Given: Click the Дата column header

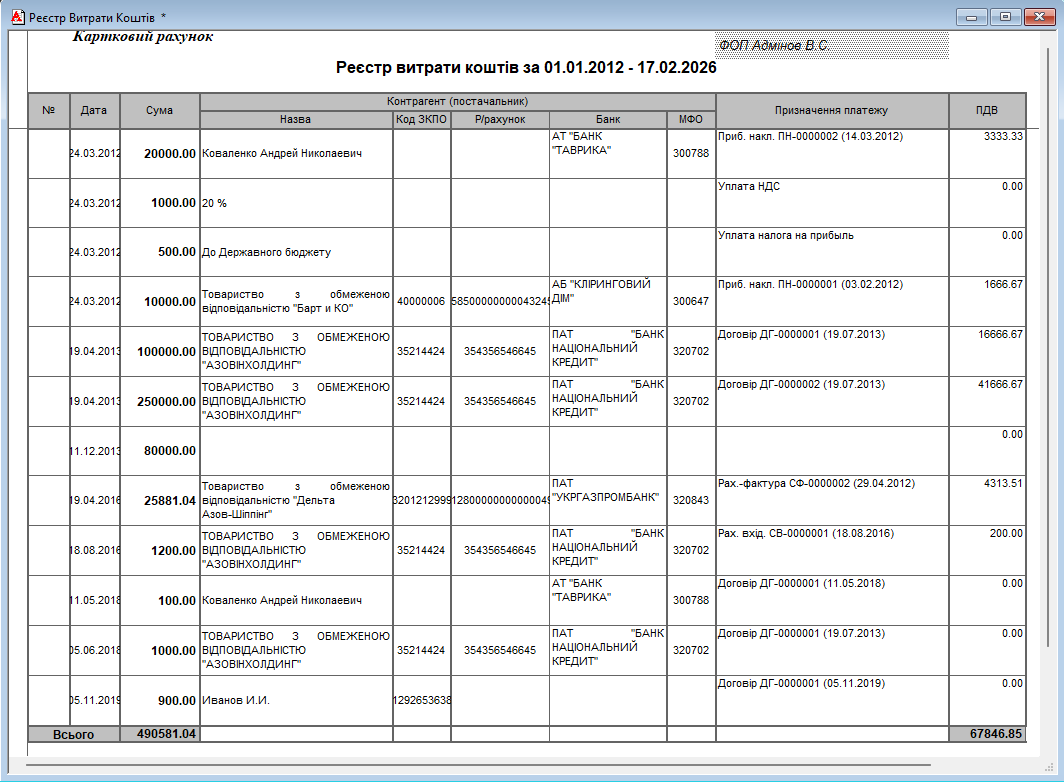Looking at the screenshot, I should point(94,110).
